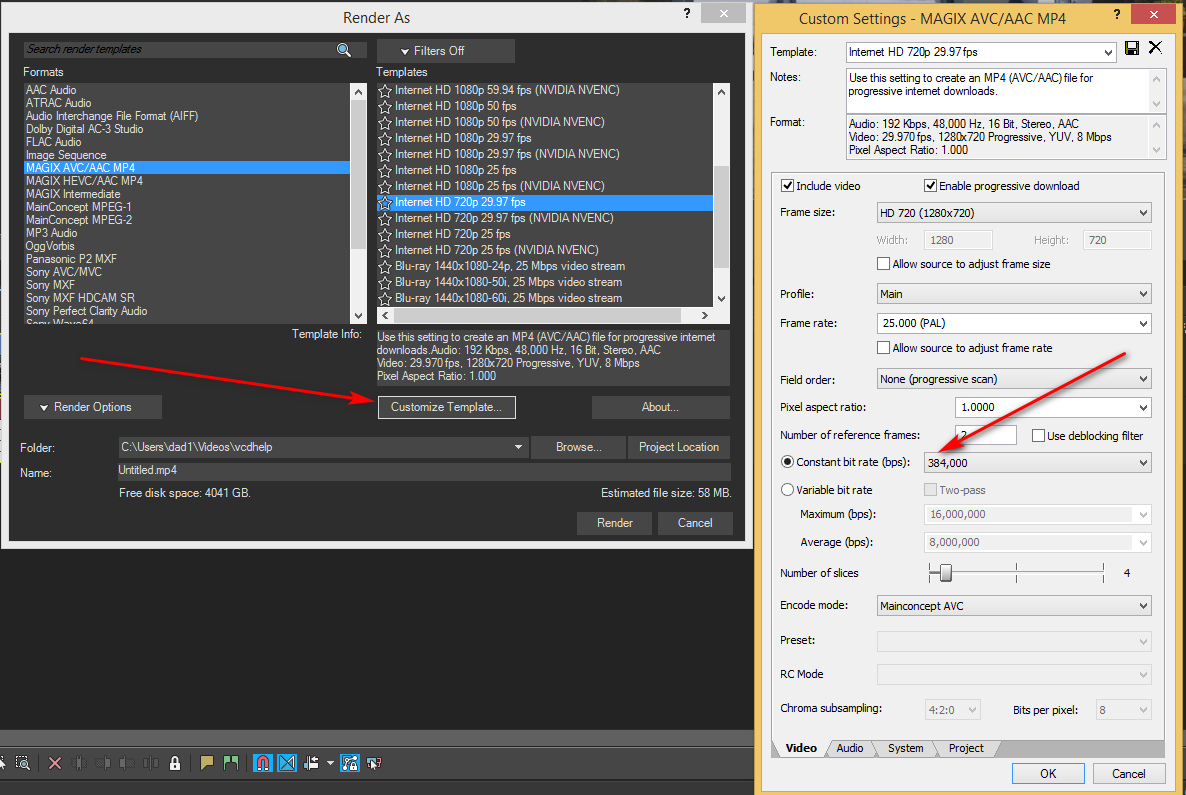Screen dimensions: 1186x795
Task: Toggle the Auto Ripple toolbar icon
Action: click(x=311, y=763)
